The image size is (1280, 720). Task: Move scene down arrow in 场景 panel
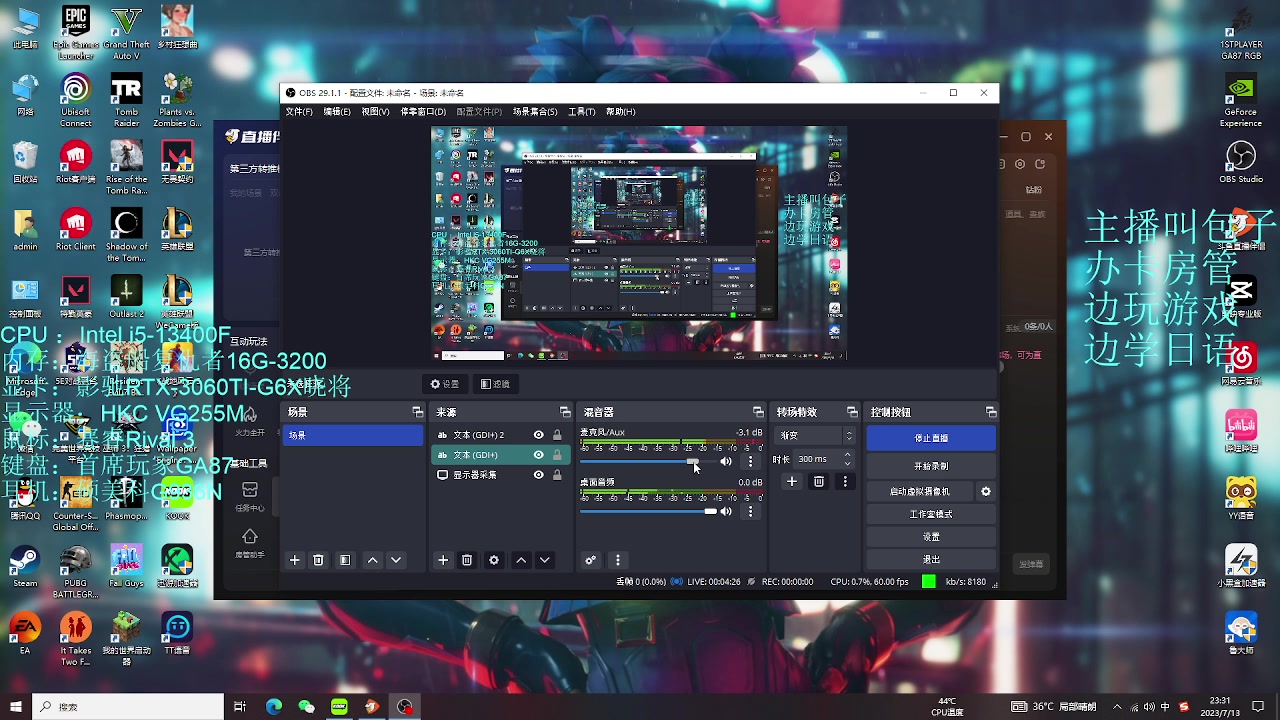(396, 560)
